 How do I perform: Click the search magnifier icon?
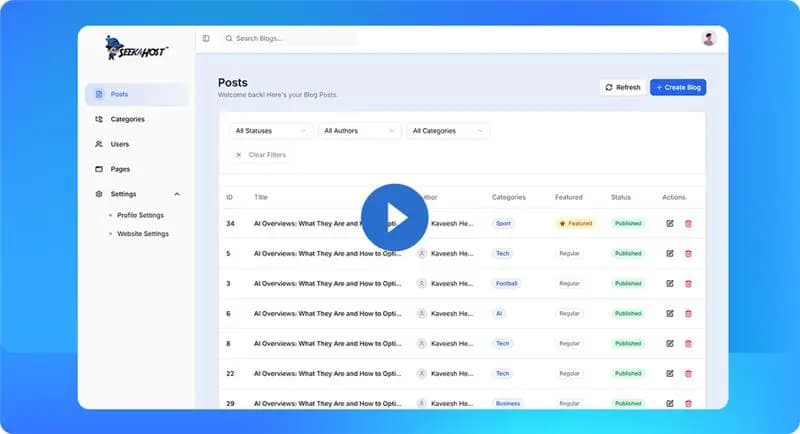[x=229, y=38]
